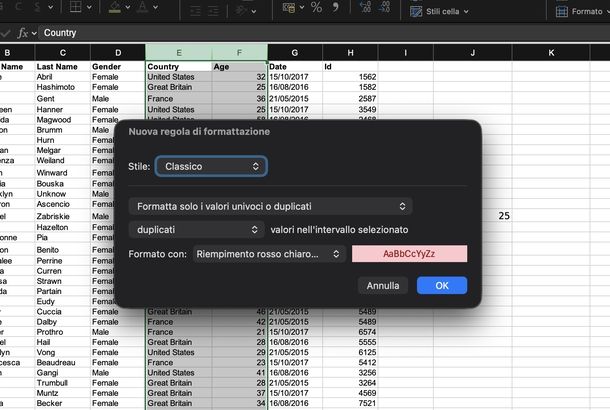Click the Id cell 6125
The height and width of the screenshot is (410, 610).
(x=351, y=352)
